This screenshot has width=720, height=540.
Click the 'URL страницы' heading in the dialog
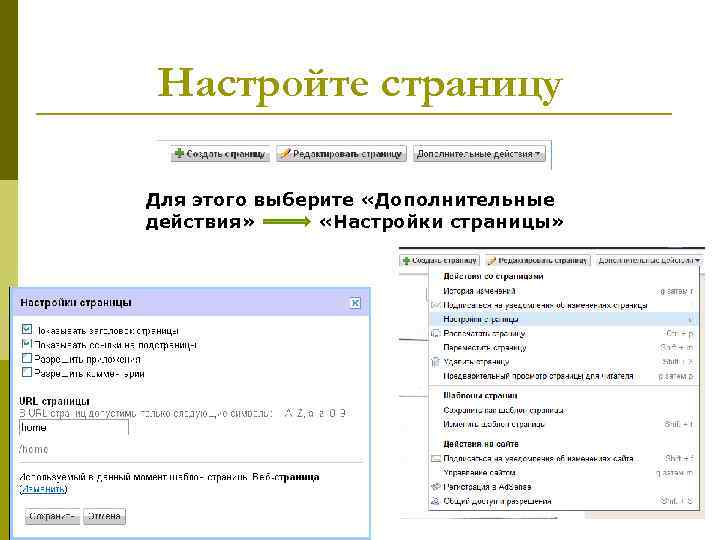[x=55, y=401]
